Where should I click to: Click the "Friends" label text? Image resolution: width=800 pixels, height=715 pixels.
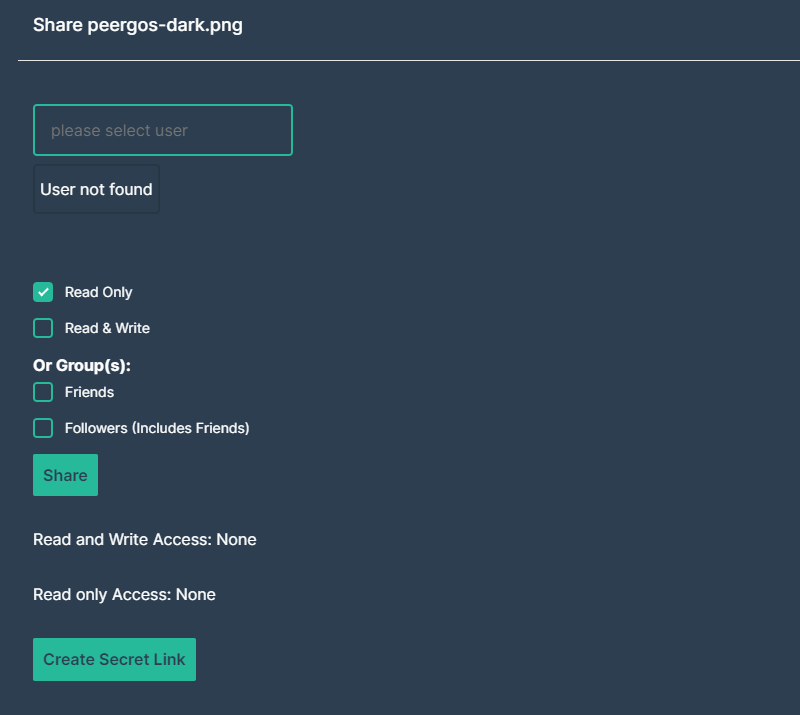click(x=89, y=392)
